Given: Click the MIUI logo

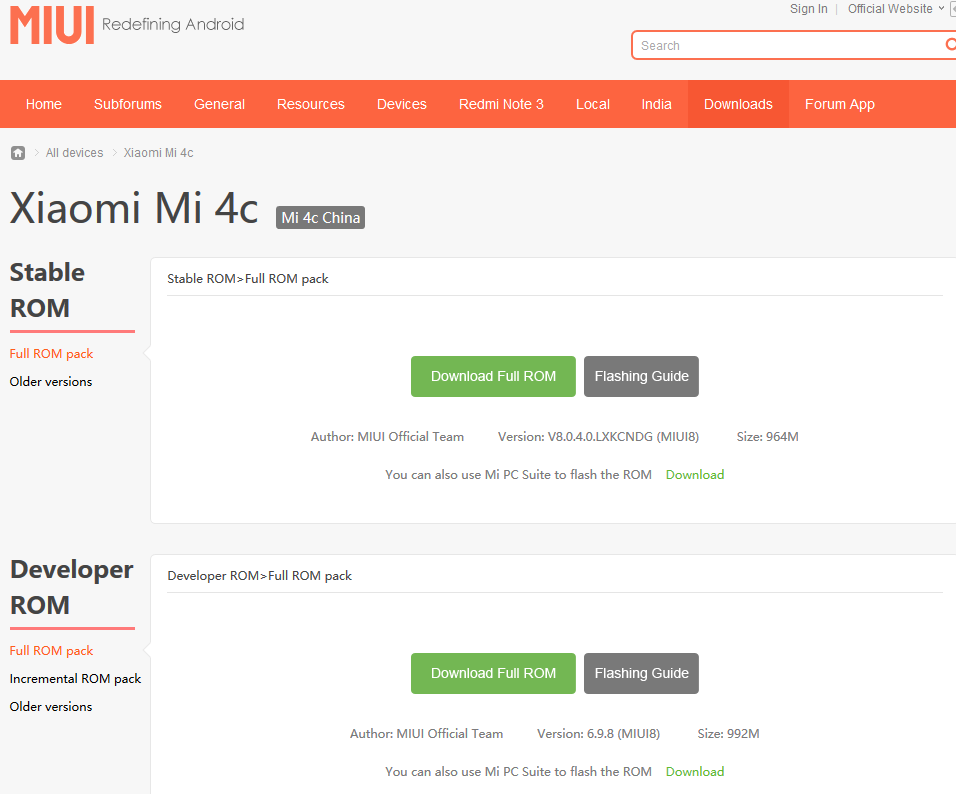Looking at the screenshot, I should (52, 25).
